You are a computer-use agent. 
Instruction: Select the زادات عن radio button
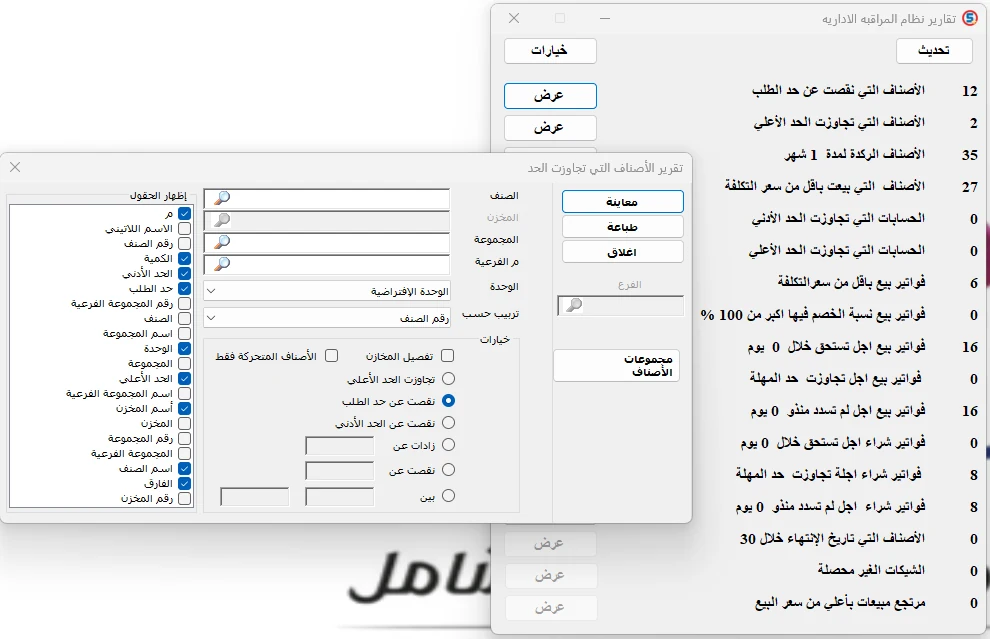click(x=448, y=445)
